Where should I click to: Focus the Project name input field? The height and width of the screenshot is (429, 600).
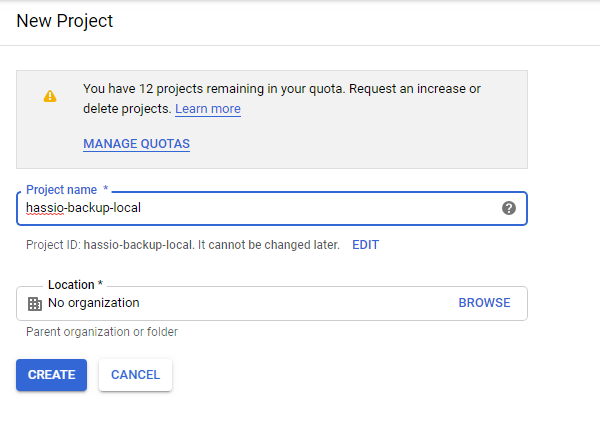(272, 208)
